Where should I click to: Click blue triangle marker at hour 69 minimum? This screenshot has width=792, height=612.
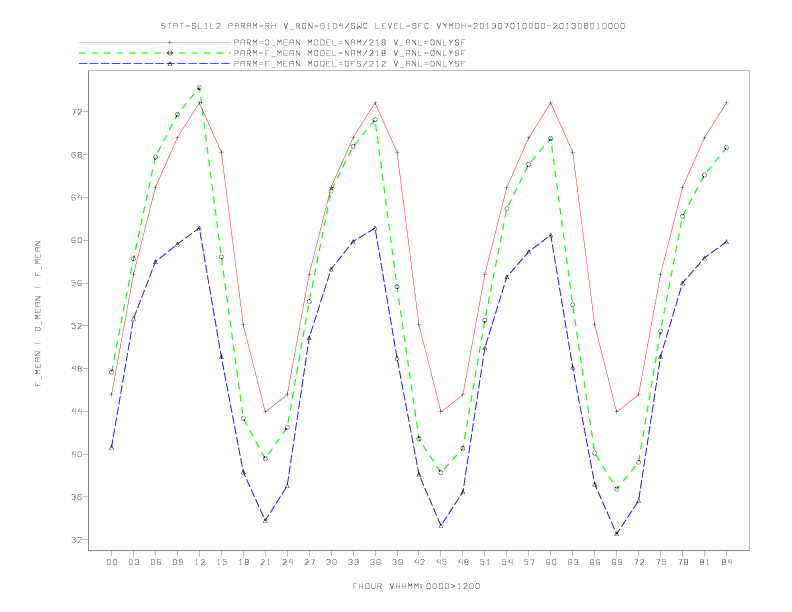(x=617, y=533)
